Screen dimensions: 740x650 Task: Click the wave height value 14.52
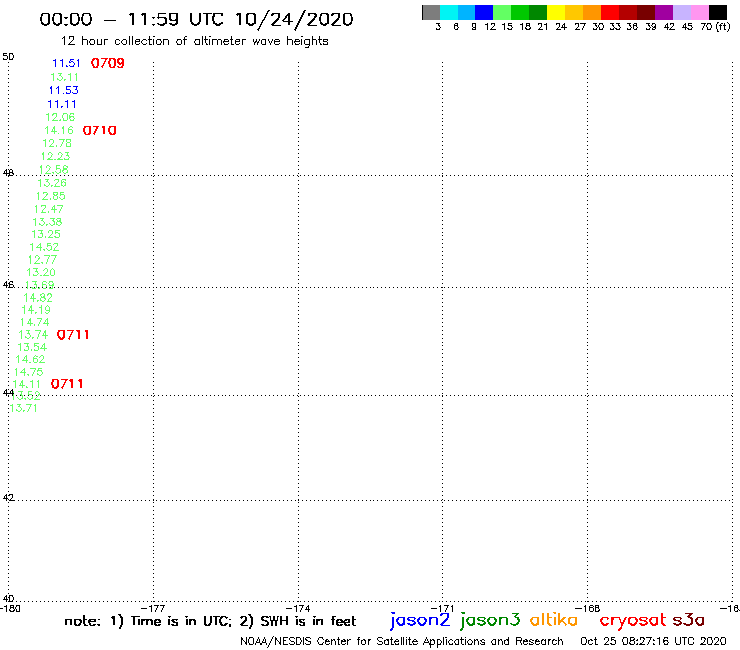[x=44, y=247]
